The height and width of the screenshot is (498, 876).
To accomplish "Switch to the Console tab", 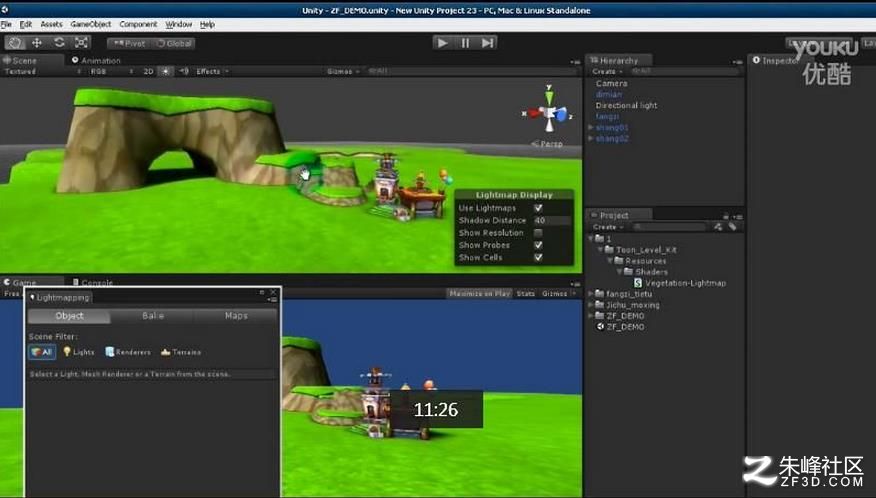I will 93,282.
